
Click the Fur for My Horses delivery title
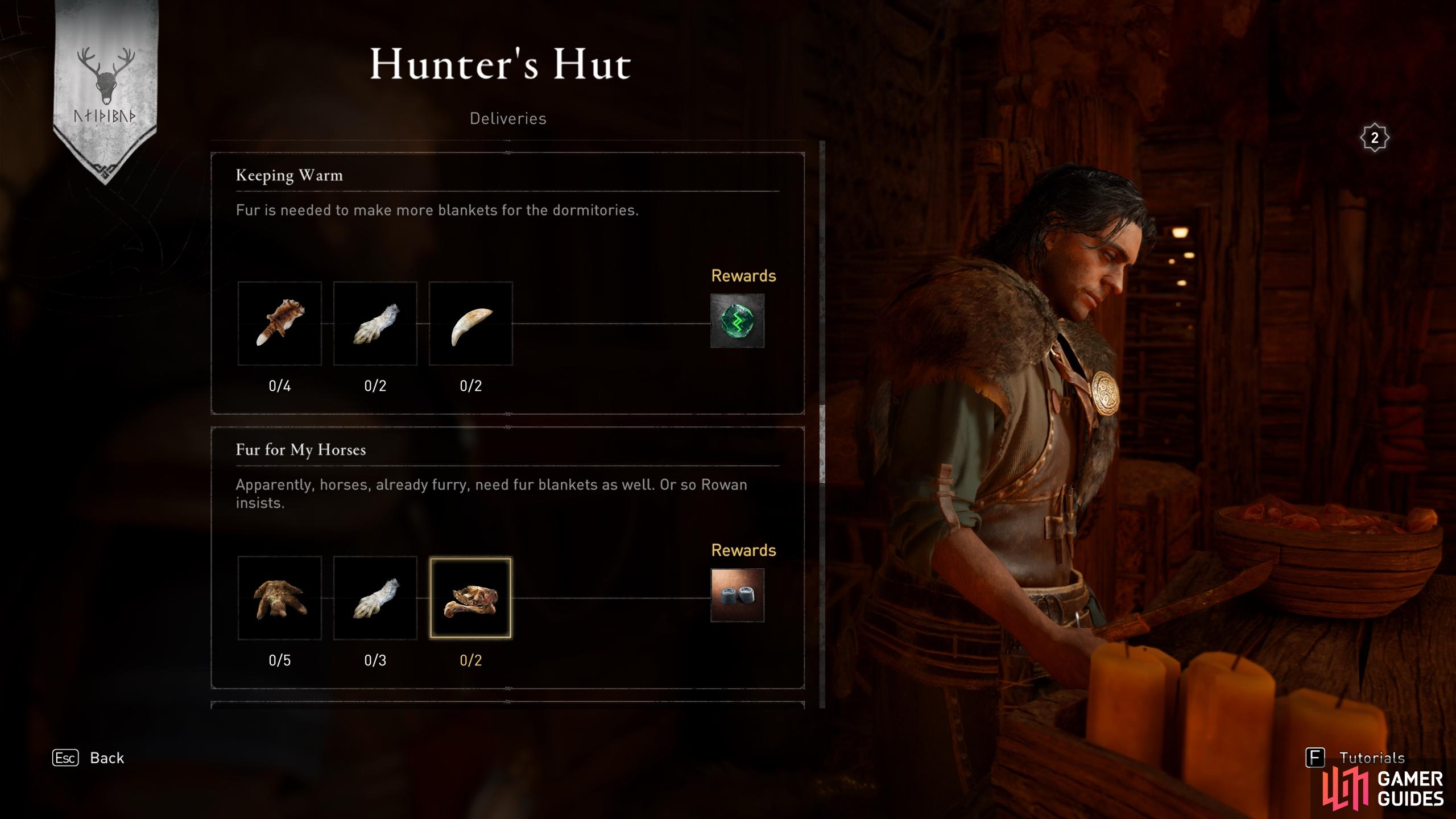[300, 450]
